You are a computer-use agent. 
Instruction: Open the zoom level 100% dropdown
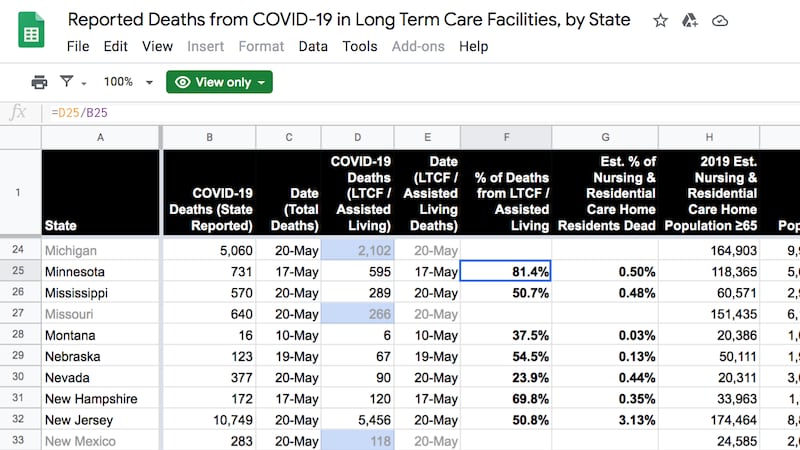click(128, 82)
